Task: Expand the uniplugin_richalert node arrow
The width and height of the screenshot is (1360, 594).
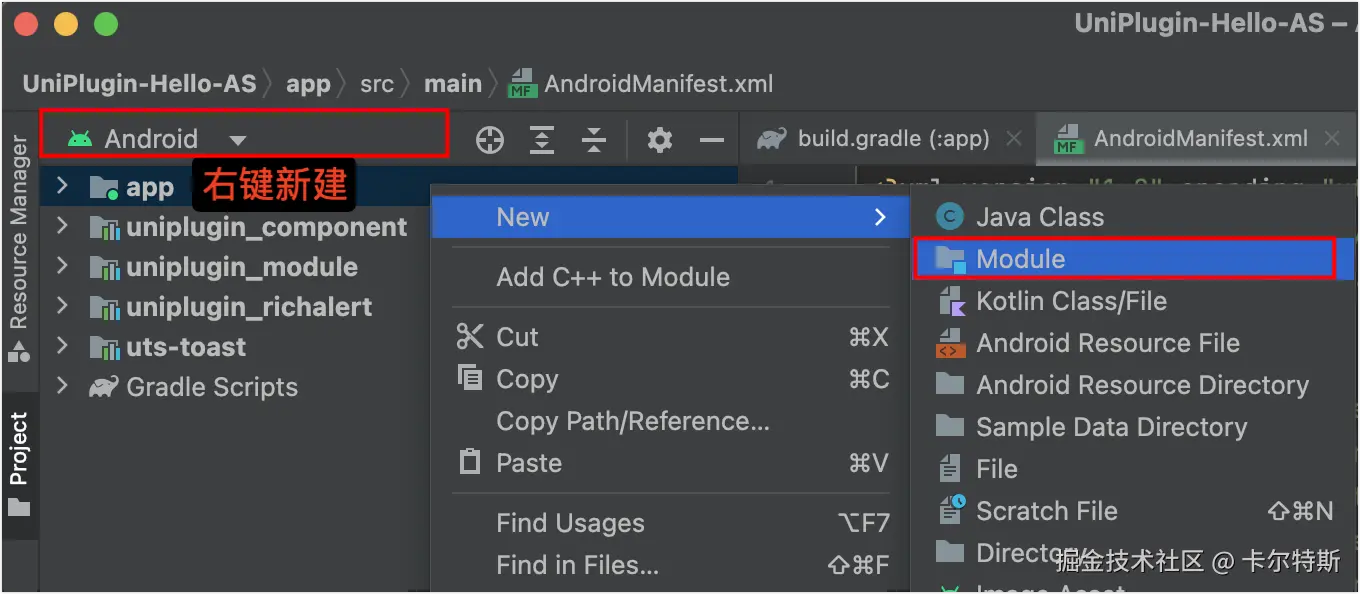Action: click(62, 306)
